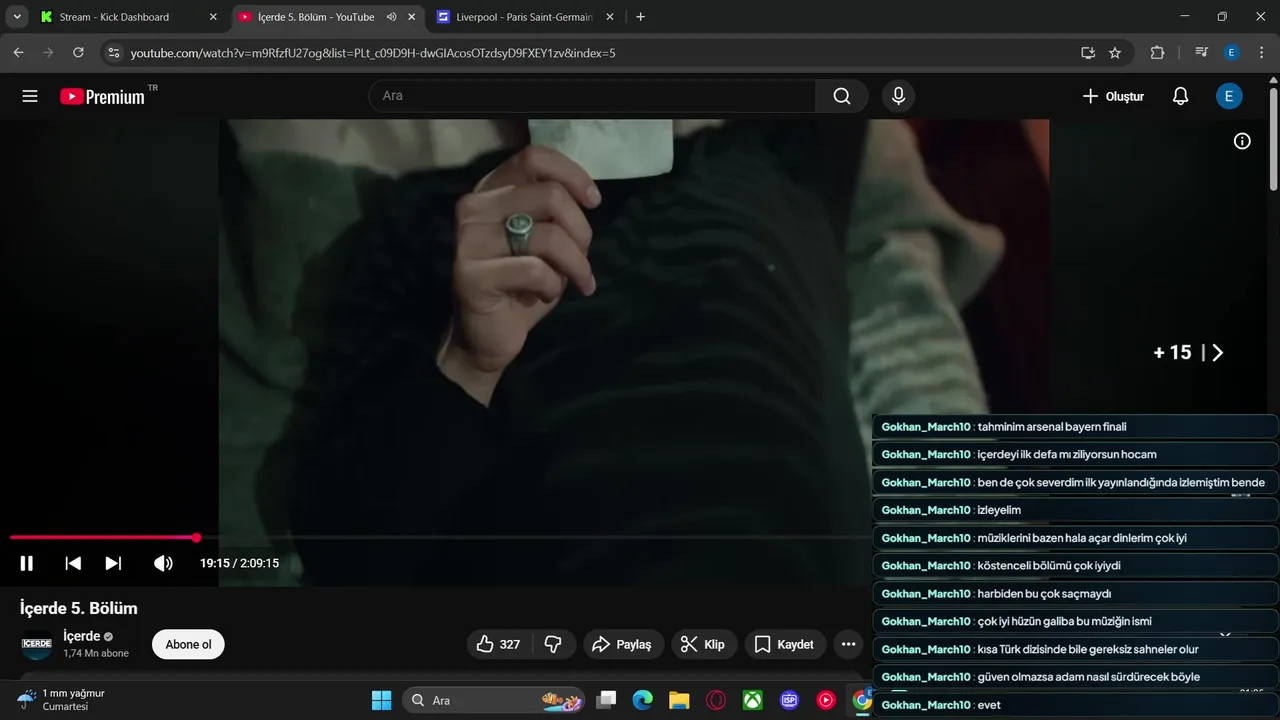Show the video info card icon

1242,141
